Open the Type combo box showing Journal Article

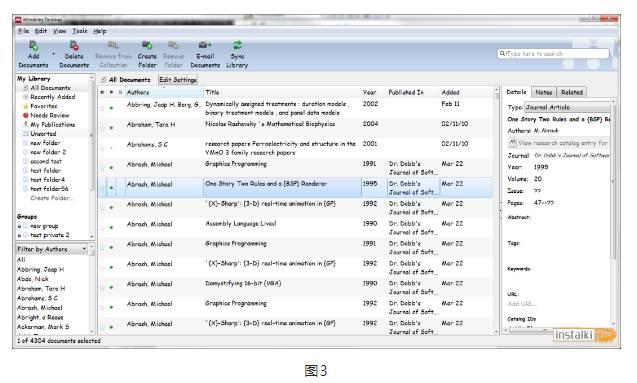point(567,107)
